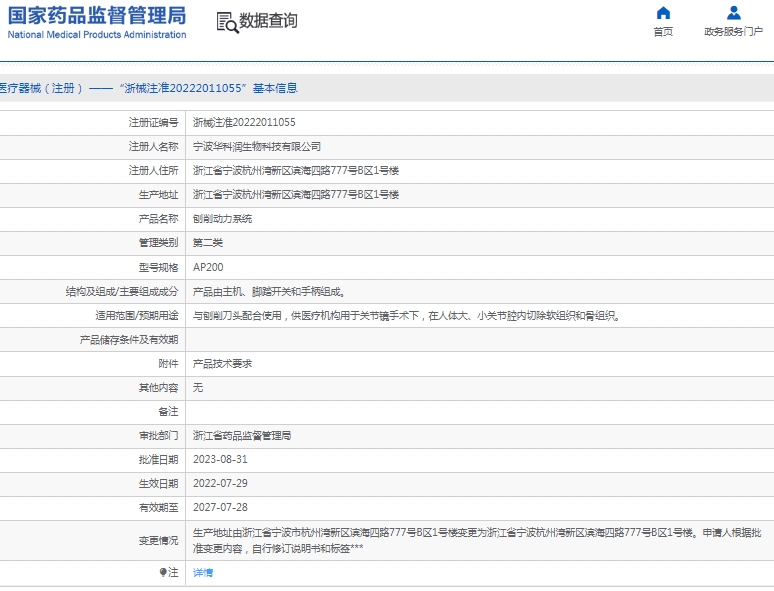Click the 首页 text link

[x=663, y=32]
